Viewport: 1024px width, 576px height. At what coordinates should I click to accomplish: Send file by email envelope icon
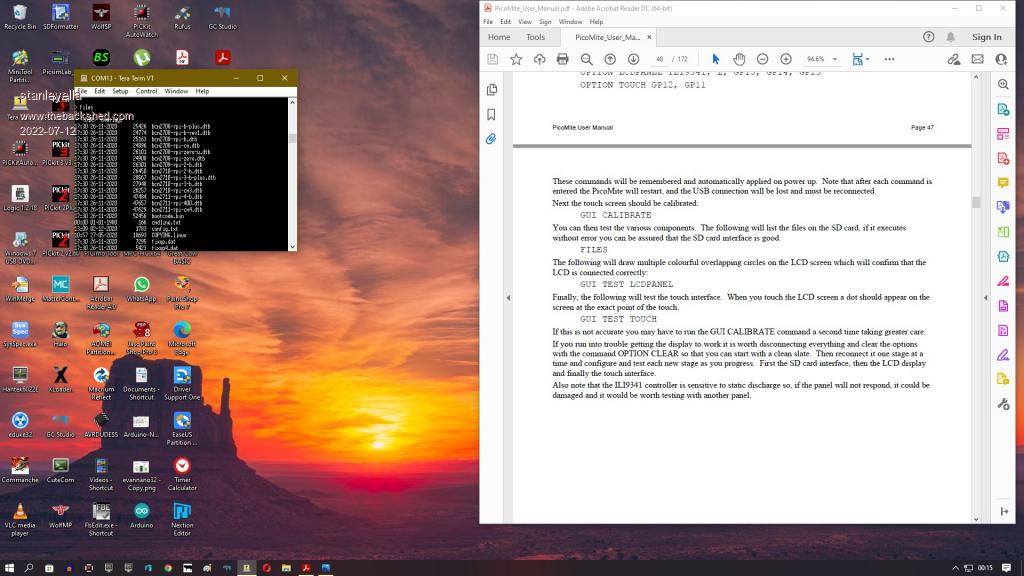point(977,60)
